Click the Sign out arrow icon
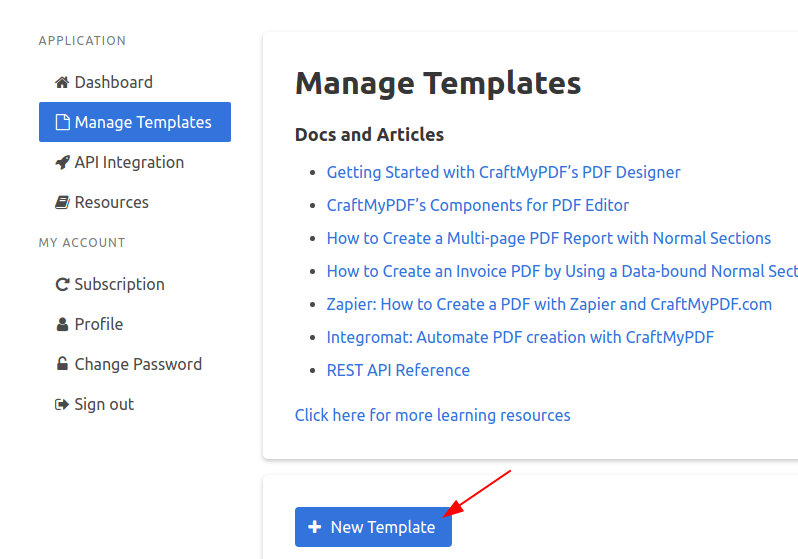 [x=62, y=404]
